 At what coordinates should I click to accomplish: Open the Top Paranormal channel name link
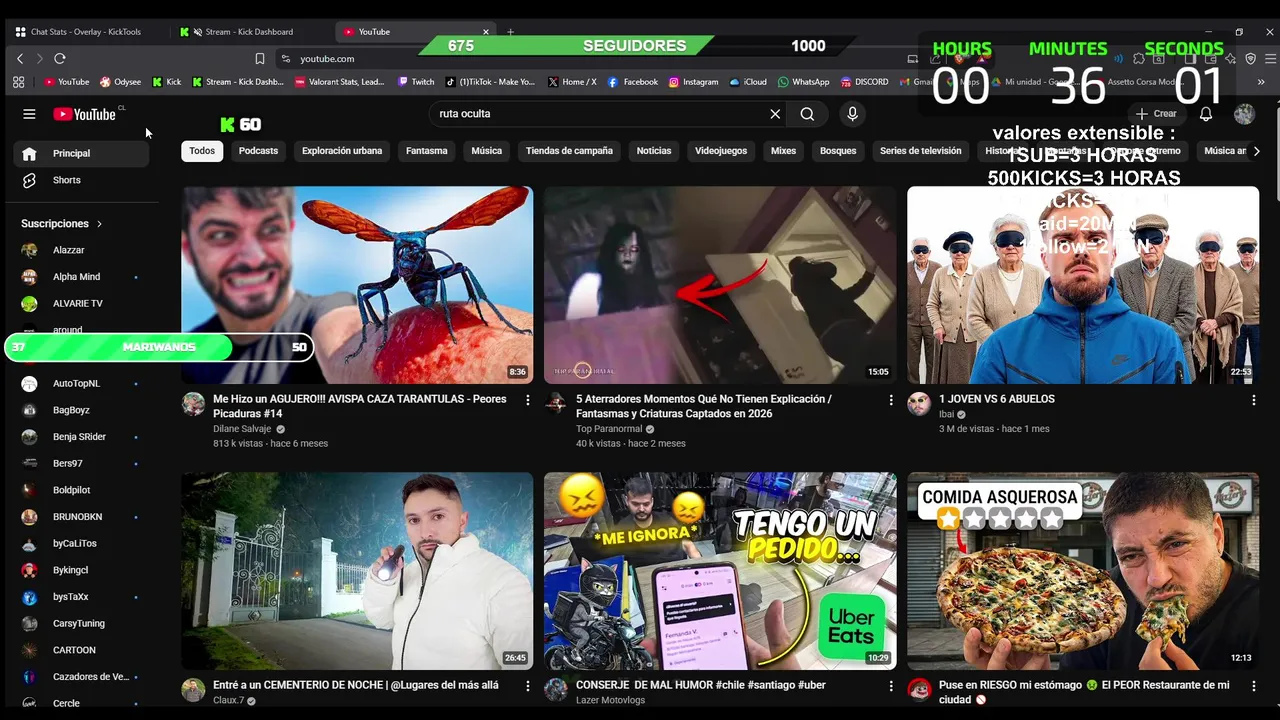coord(609,429)
